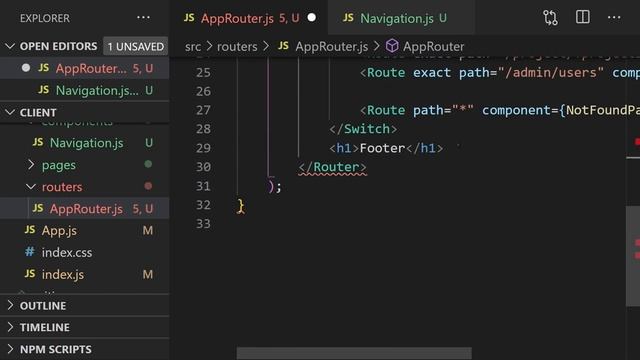Click src breadcrumb segment
640x360 pixels.
[x=193, y=46]
